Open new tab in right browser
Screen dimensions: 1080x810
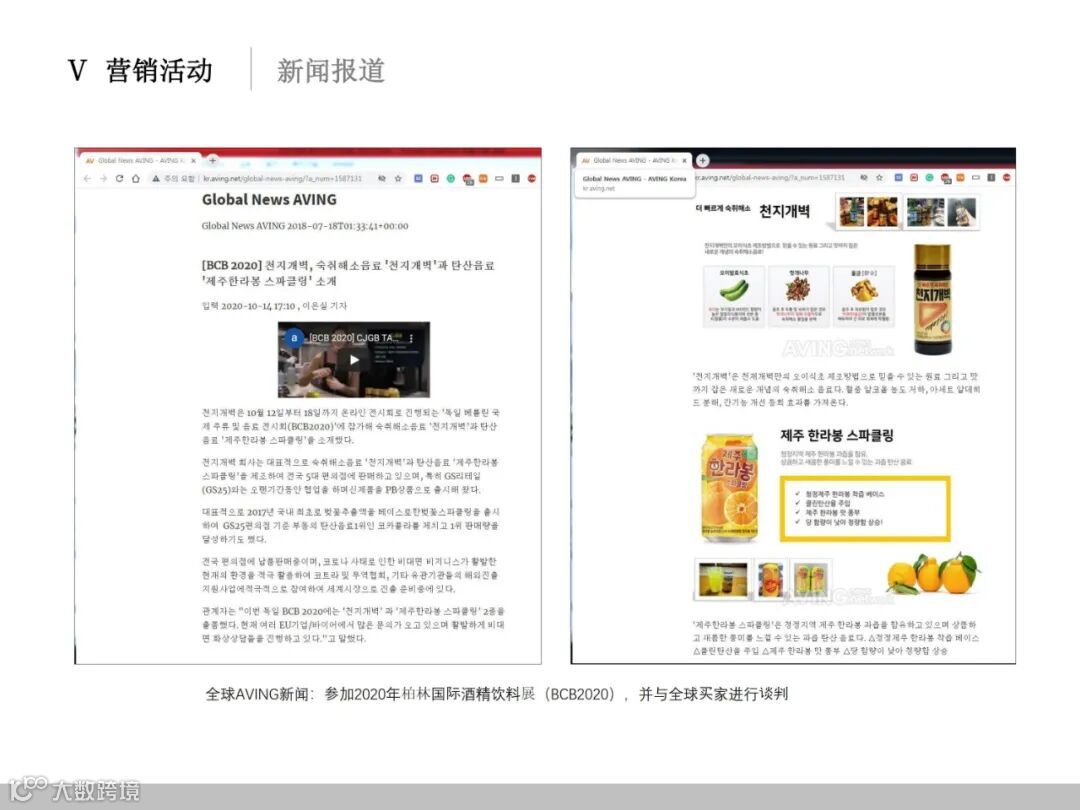(x=703, y=160)
